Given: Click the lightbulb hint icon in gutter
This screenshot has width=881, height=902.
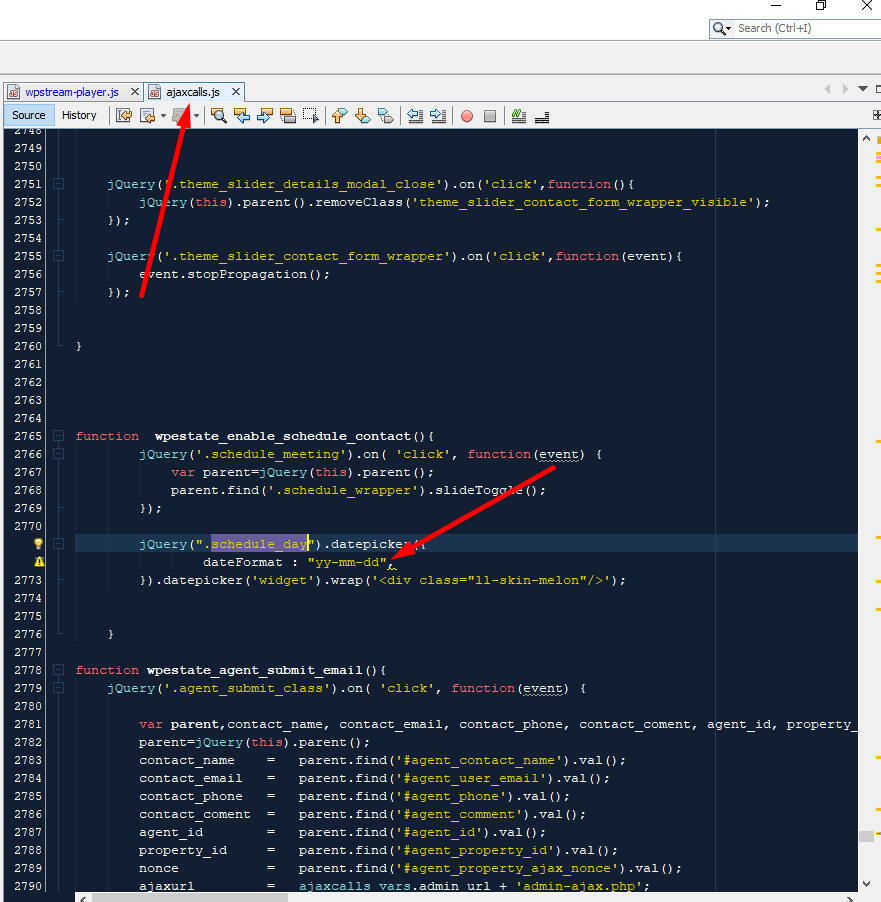Looking at the screenshot, I should (39, 544).
